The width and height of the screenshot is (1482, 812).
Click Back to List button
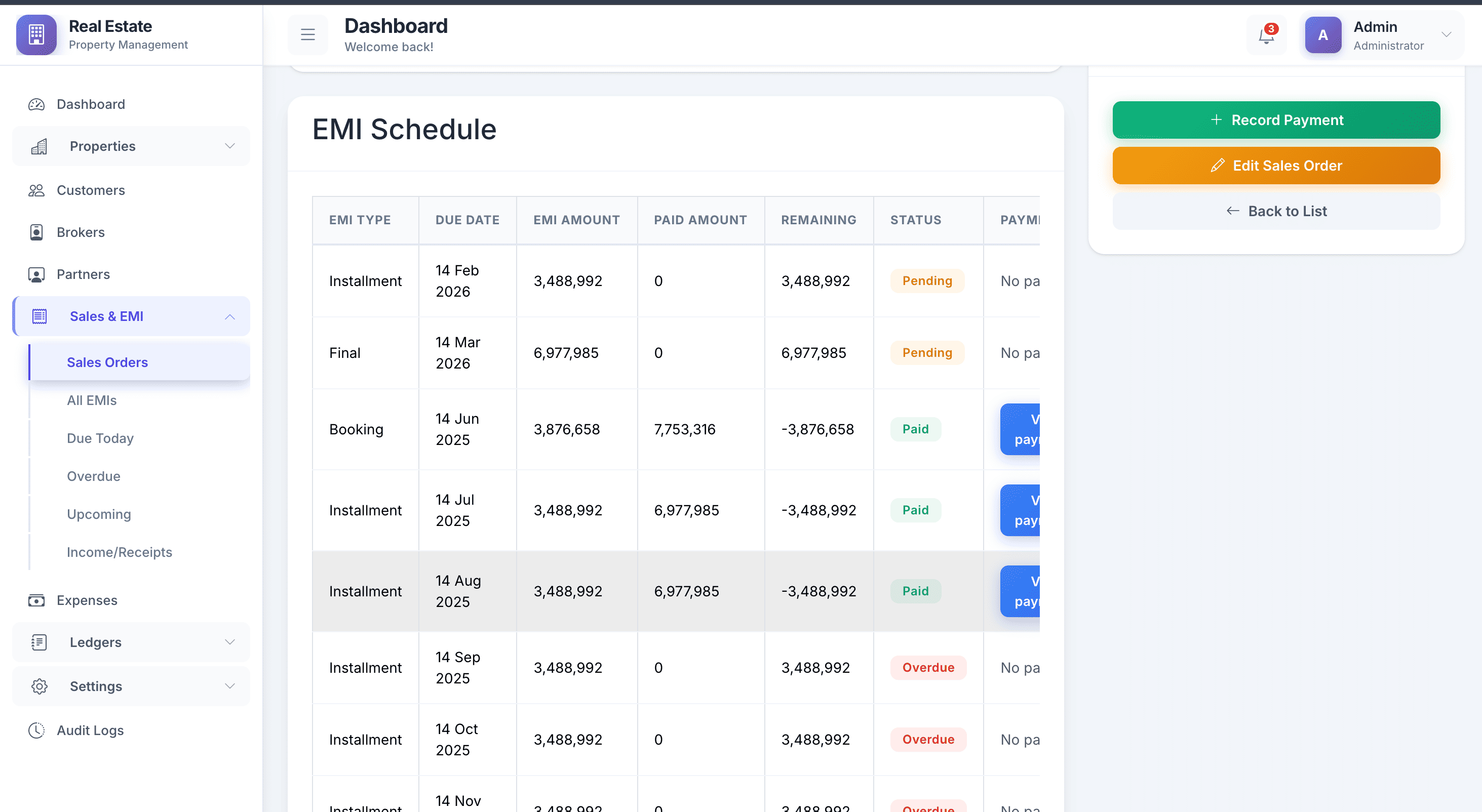[1275, 211]
